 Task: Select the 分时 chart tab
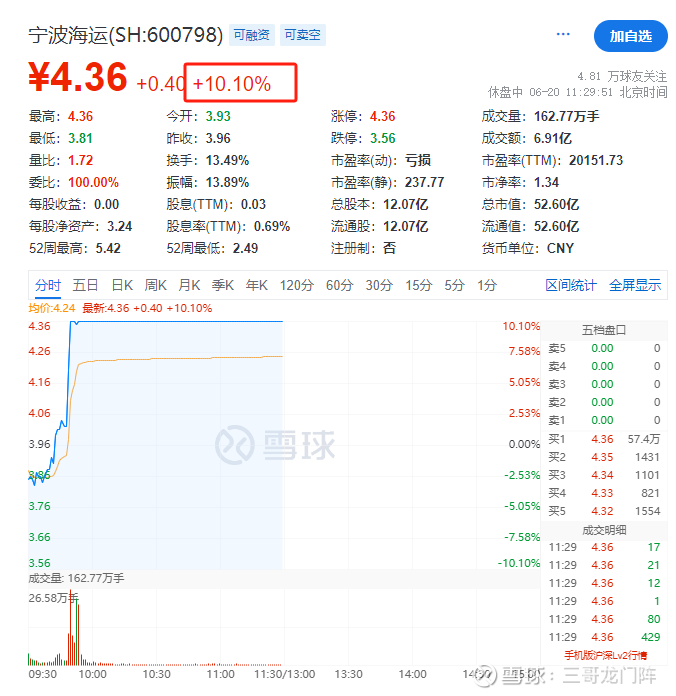tap(48, 285)
